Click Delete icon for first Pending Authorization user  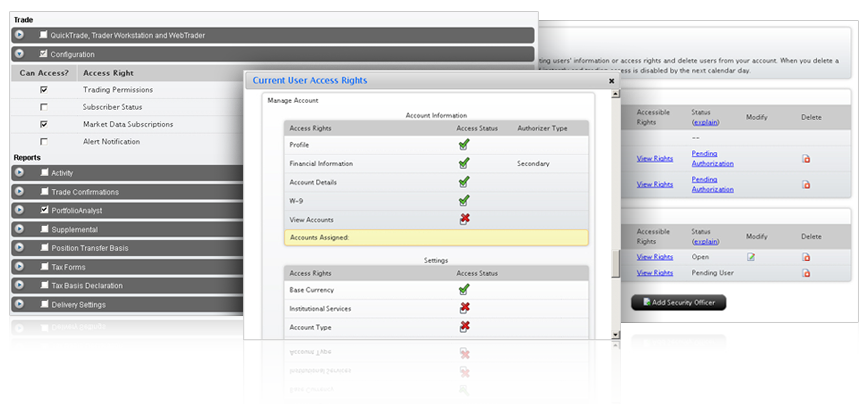(806, 158)
